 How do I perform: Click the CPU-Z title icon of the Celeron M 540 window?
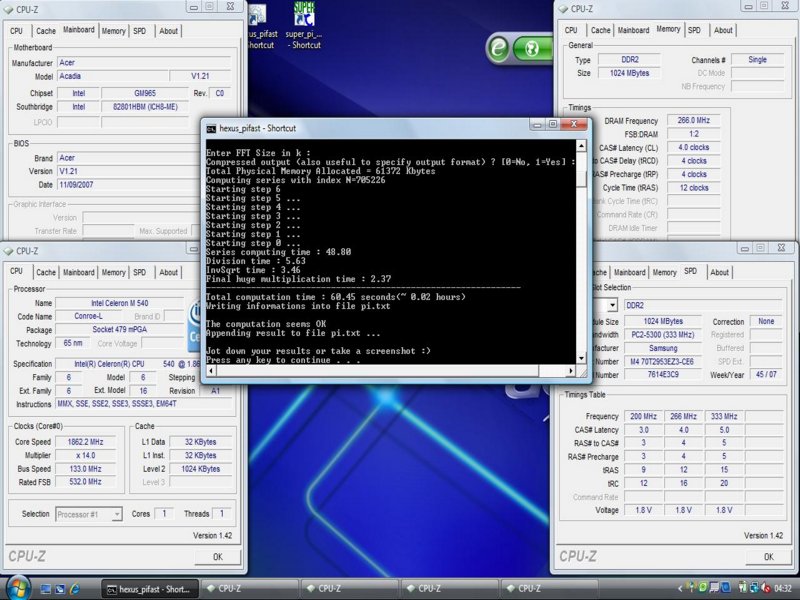point(9,251)
